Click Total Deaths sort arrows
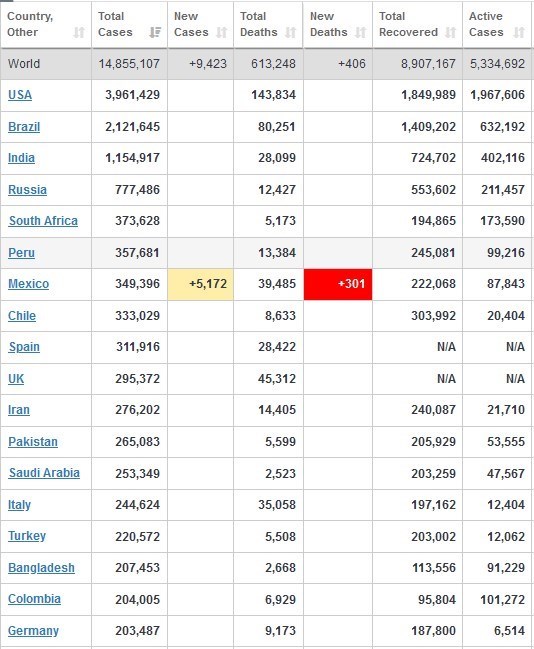 tap(291, 32)
